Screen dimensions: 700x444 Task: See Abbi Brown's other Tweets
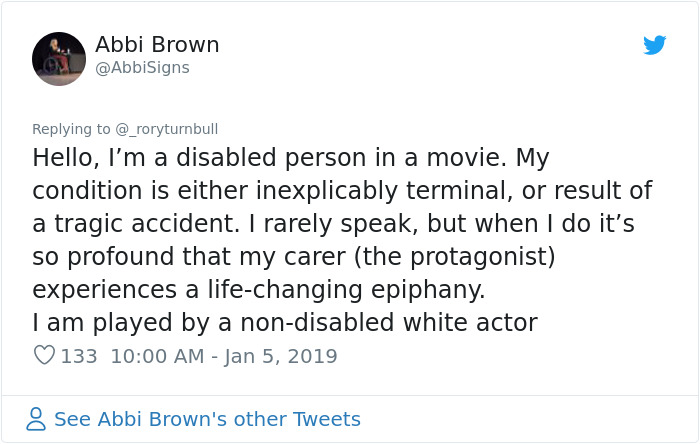[x=207, y=419]
